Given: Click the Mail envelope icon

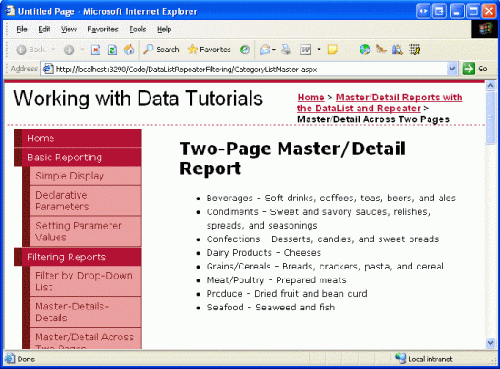Looking at the screenshot, I should 265,50.
